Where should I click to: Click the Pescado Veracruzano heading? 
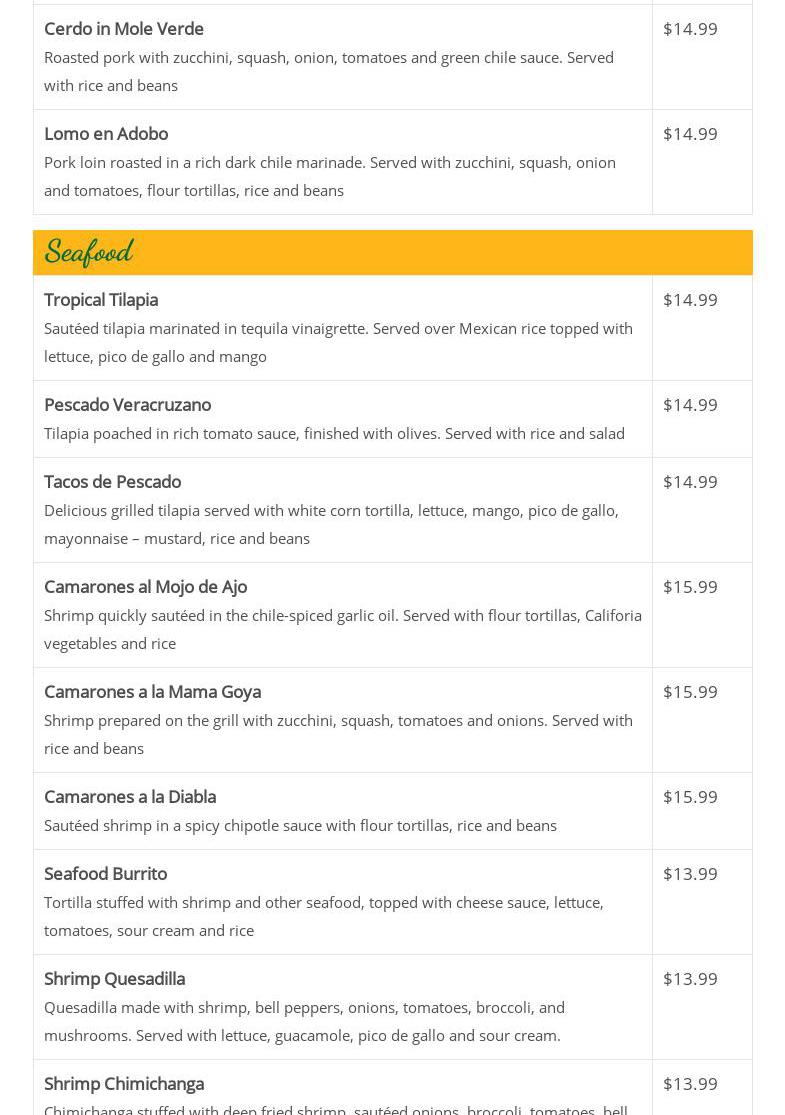click(127, 405)
